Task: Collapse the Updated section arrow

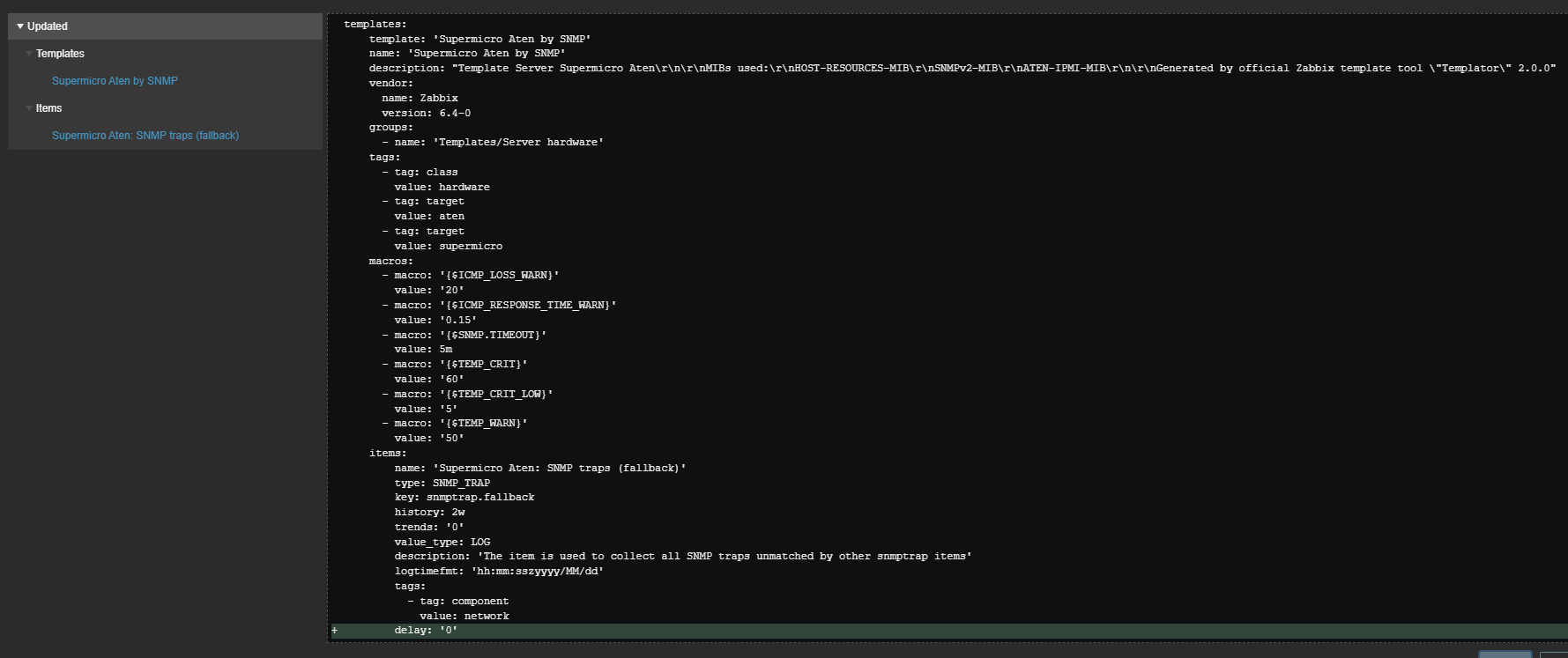Action: (20, 26)
